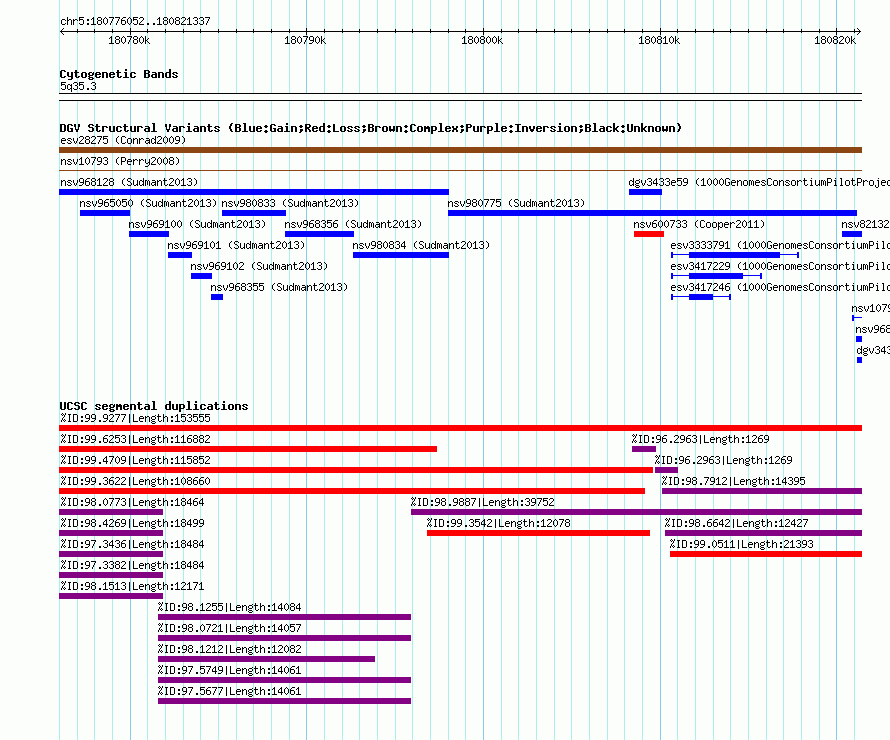This screenshot has width=890, height=740.
Task: Select duplication %ID:98.1513 Length:12171
Action: 111,596
